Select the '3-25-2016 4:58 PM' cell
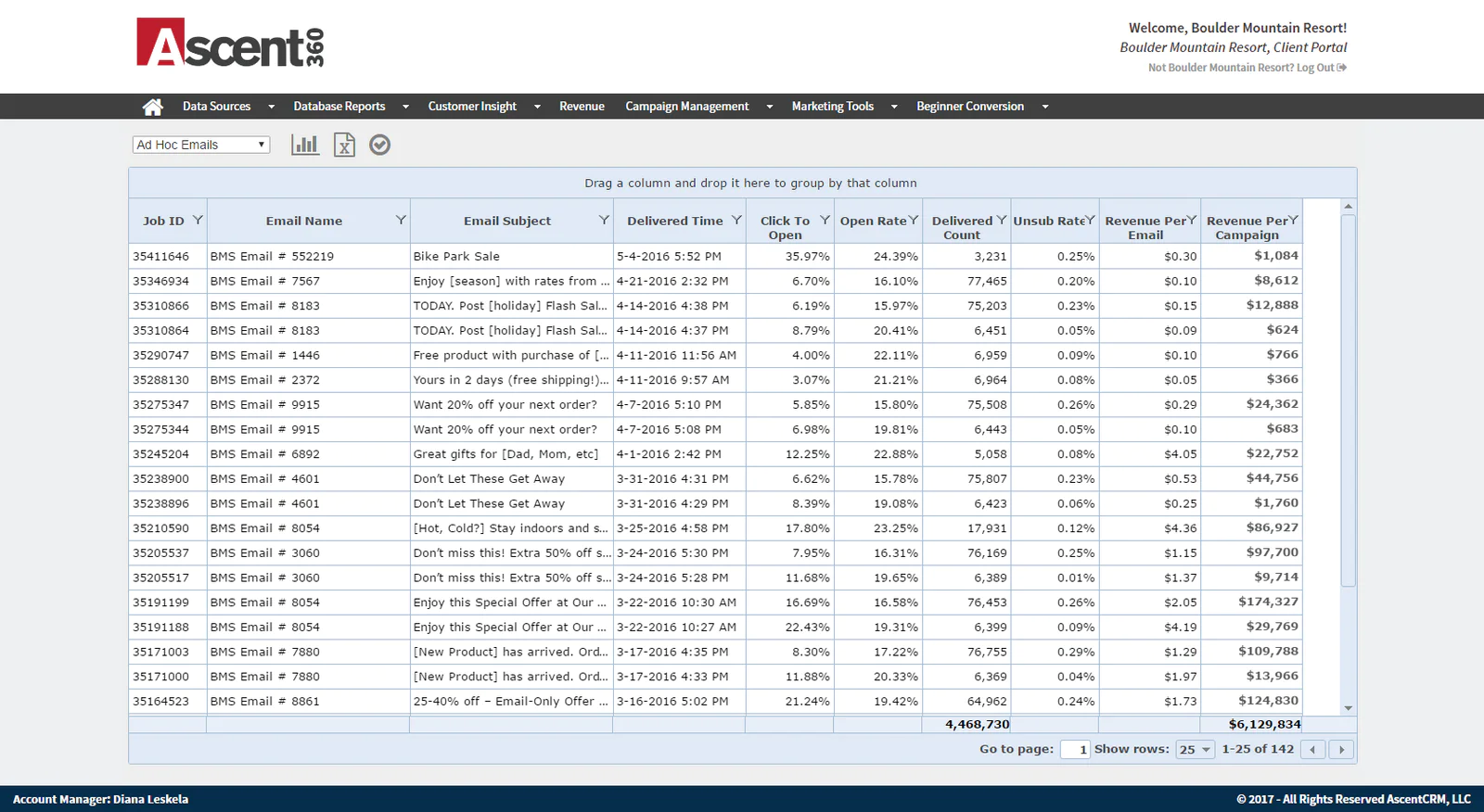 pyautogui.click(x=679, y=528)
